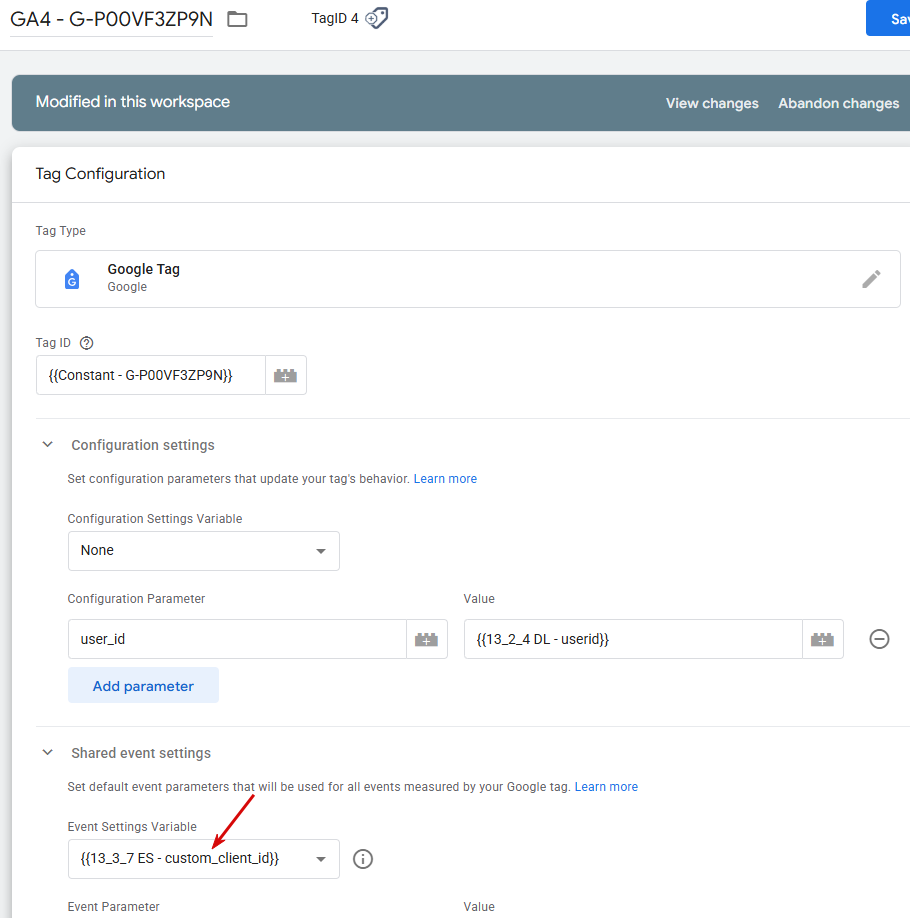910x918 pixels.
Task: Click Add parameter button
Action: click(143, 686)
